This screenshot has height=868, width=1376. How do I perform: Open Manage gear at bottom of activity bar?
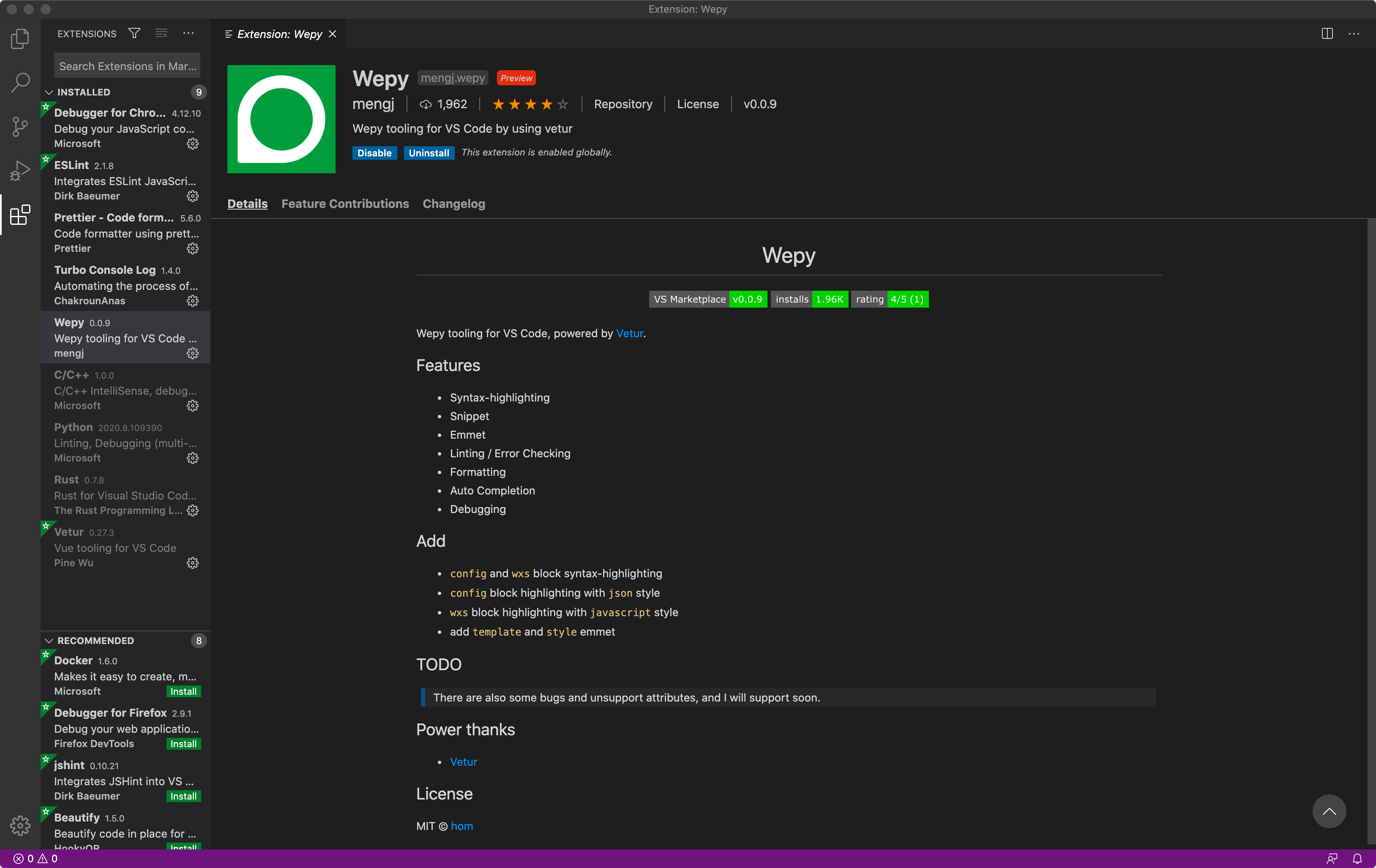(x=20, y=825)
